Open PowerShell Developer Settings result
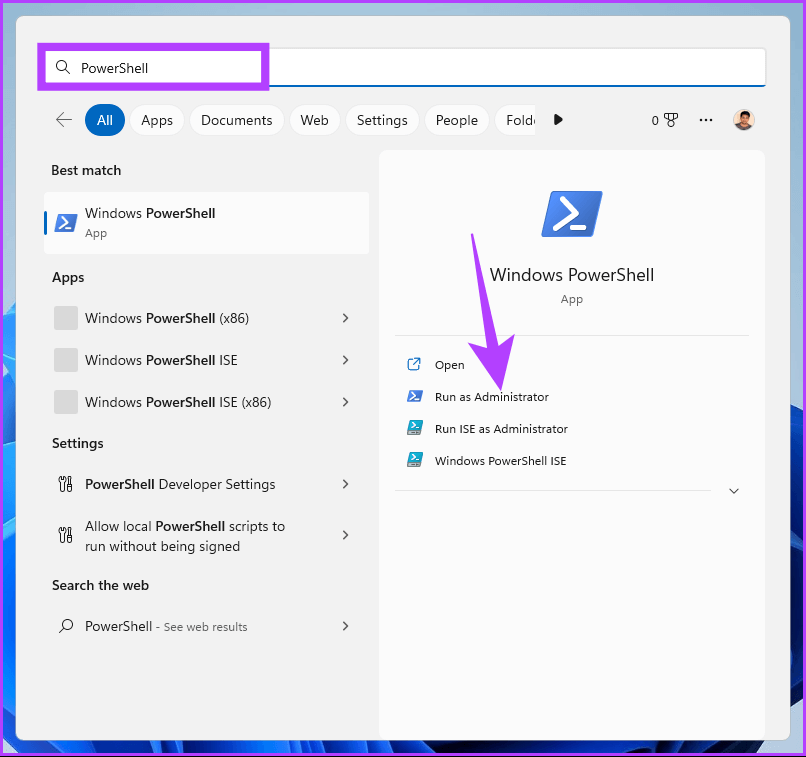 (207, 484)
